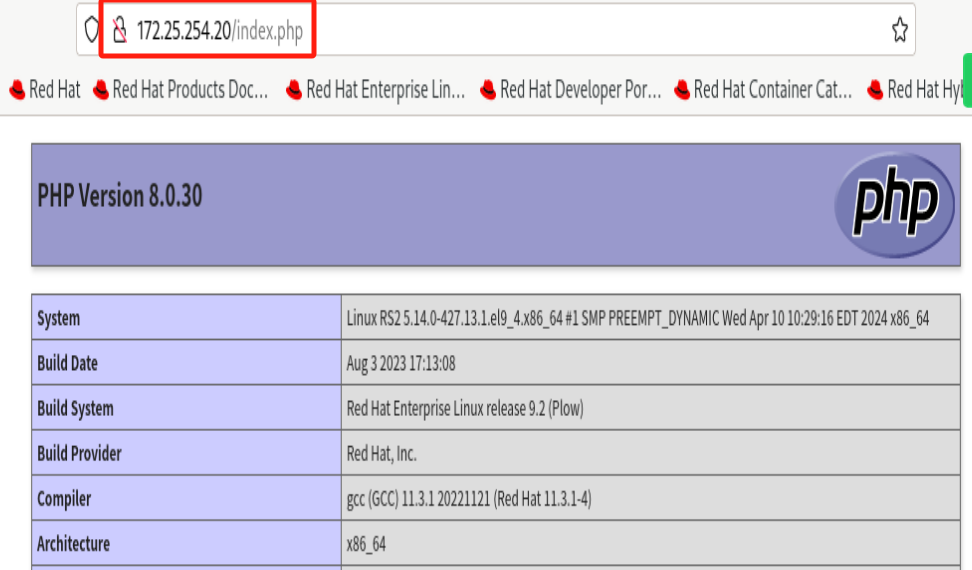Select the Build System row label
This screenshot has height=570, width=972.
tap(76, 408)
